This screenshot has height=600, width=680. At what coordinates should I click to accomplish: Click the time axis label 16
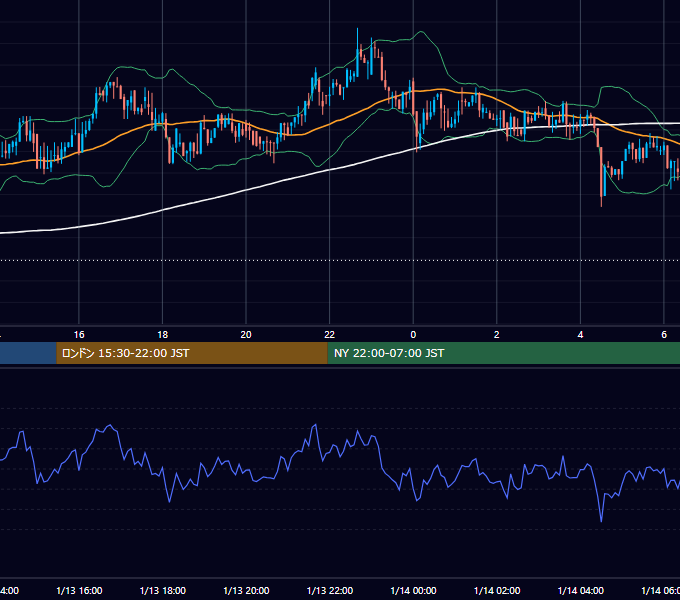(79, 335)
